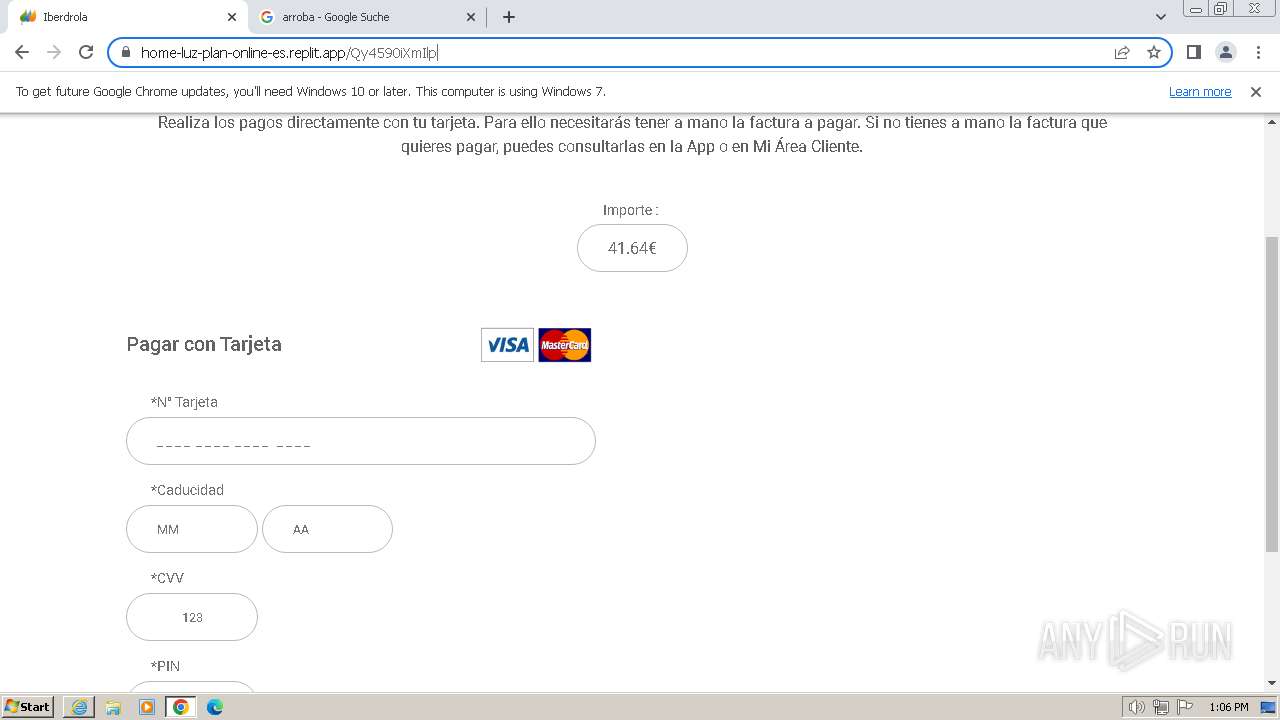Open the Windows Start menu
The width and height of the screenshot is (1280, 720).
click(28, 707)
